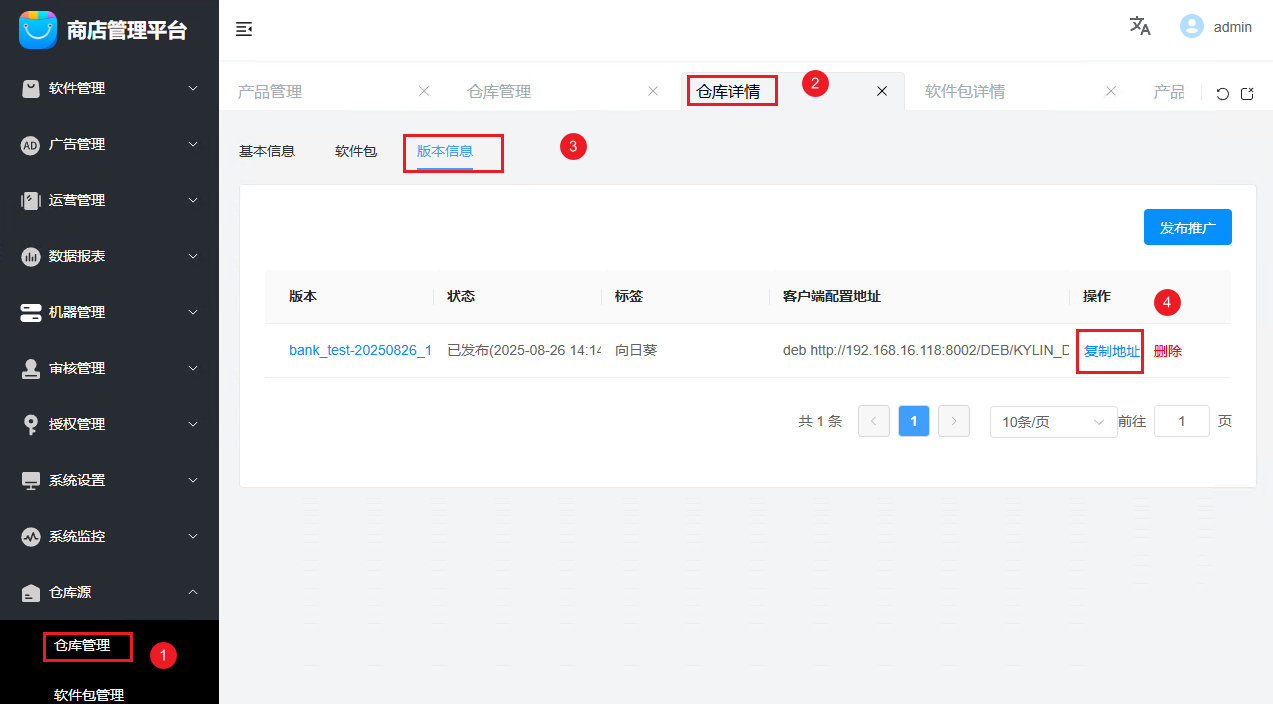This screenshot has height=704, width=1273.
Task: Open the bank_test-20250826 version link
Action: click(x=360, y=351)
